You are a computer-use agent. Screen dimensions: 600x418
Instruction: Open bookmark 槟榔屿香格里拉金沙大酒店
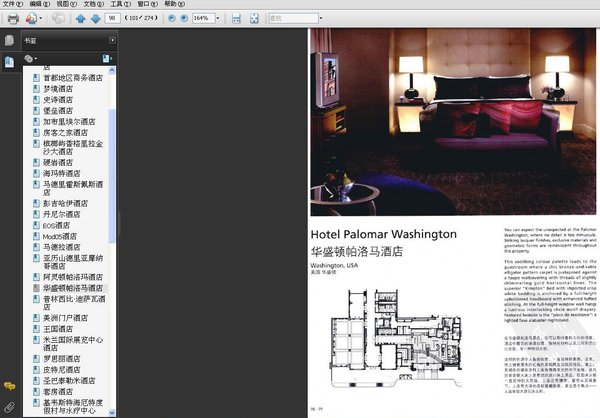click(x=73, y=148)
